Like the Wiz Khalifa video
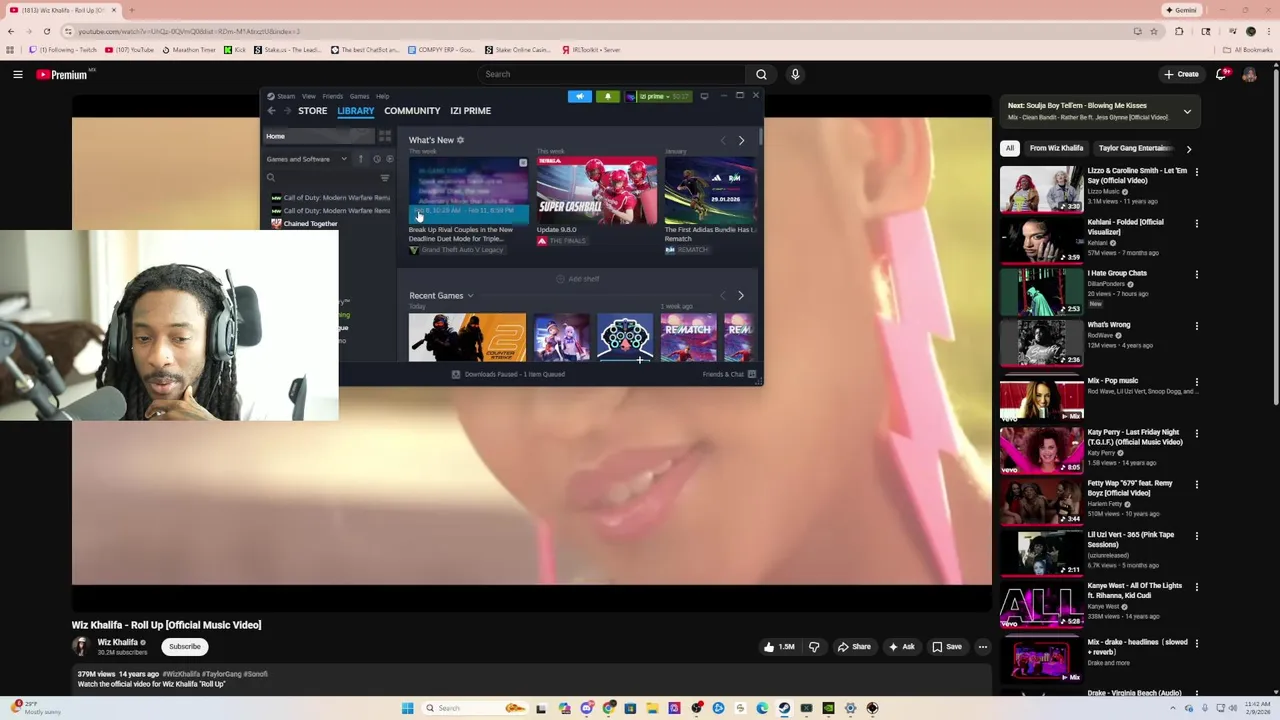 pyautogui.click(x=778, y=647)
